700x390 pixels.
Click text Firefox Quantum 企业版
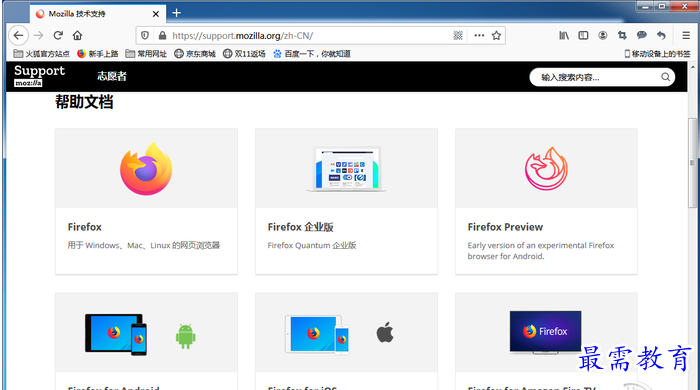point(312,245)
